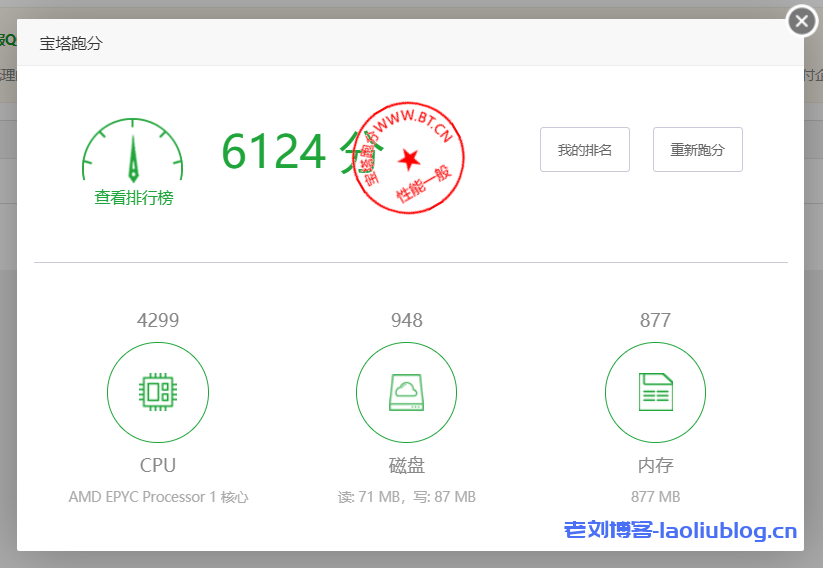
Task: Click the disk score 948
Action: 406,320
